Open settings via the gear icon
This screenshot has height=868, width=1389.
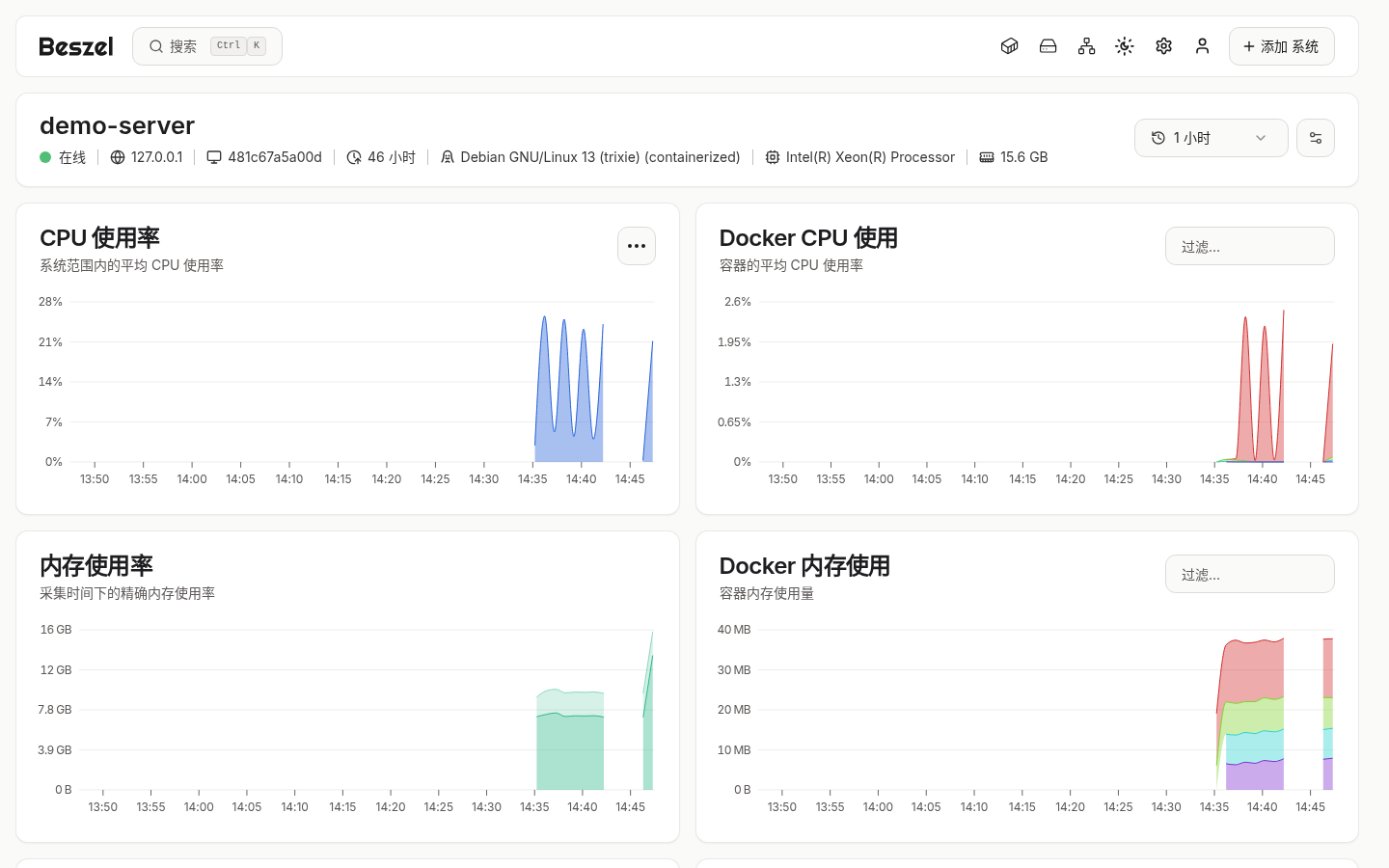tap(1163, 46)
